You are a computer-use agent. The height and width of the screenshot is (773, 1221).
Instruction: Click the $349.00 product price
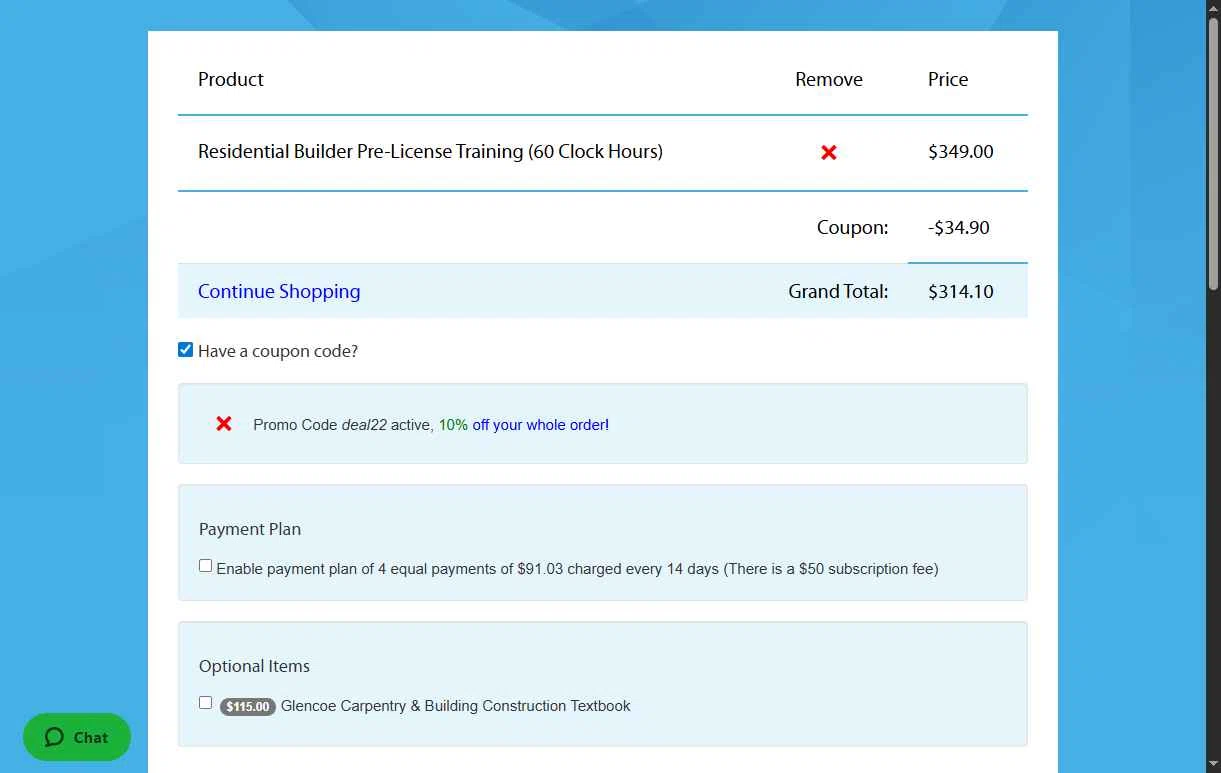click(961, 152)
